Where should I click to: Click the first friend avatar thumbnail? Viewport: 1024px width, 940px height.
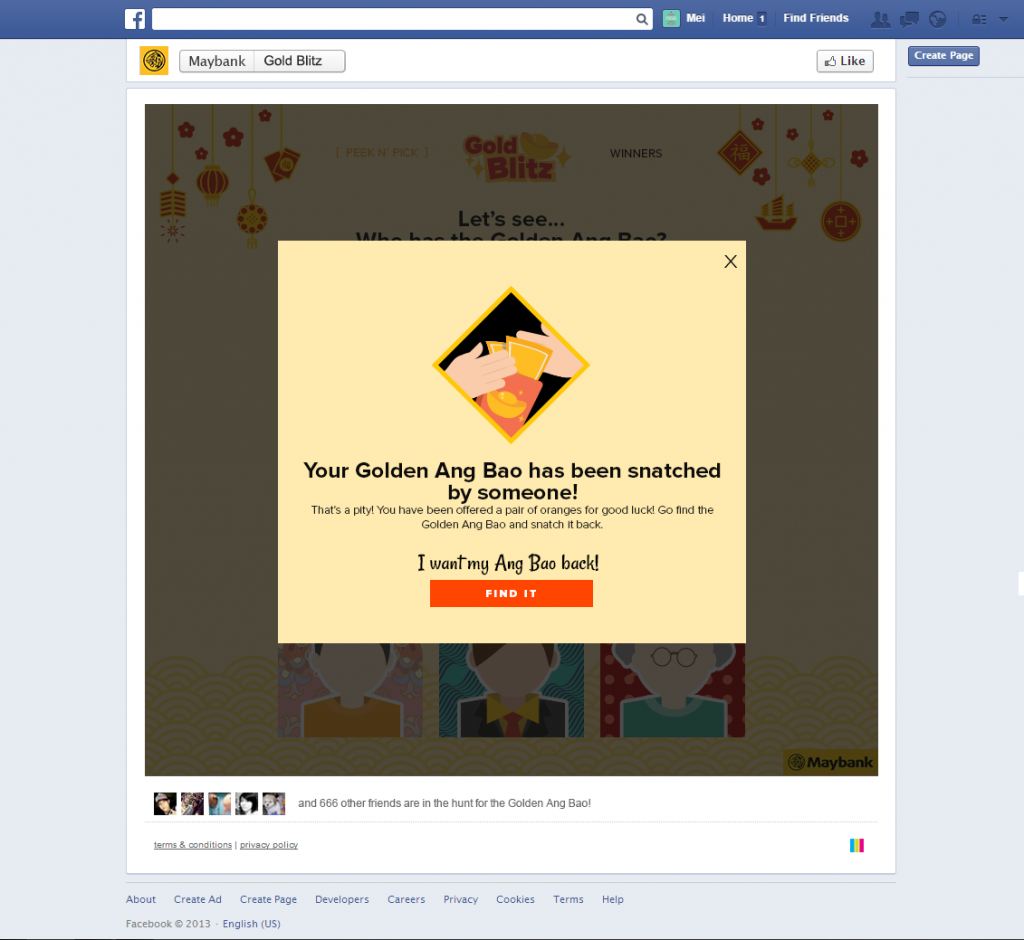click(x=165, y=803)
